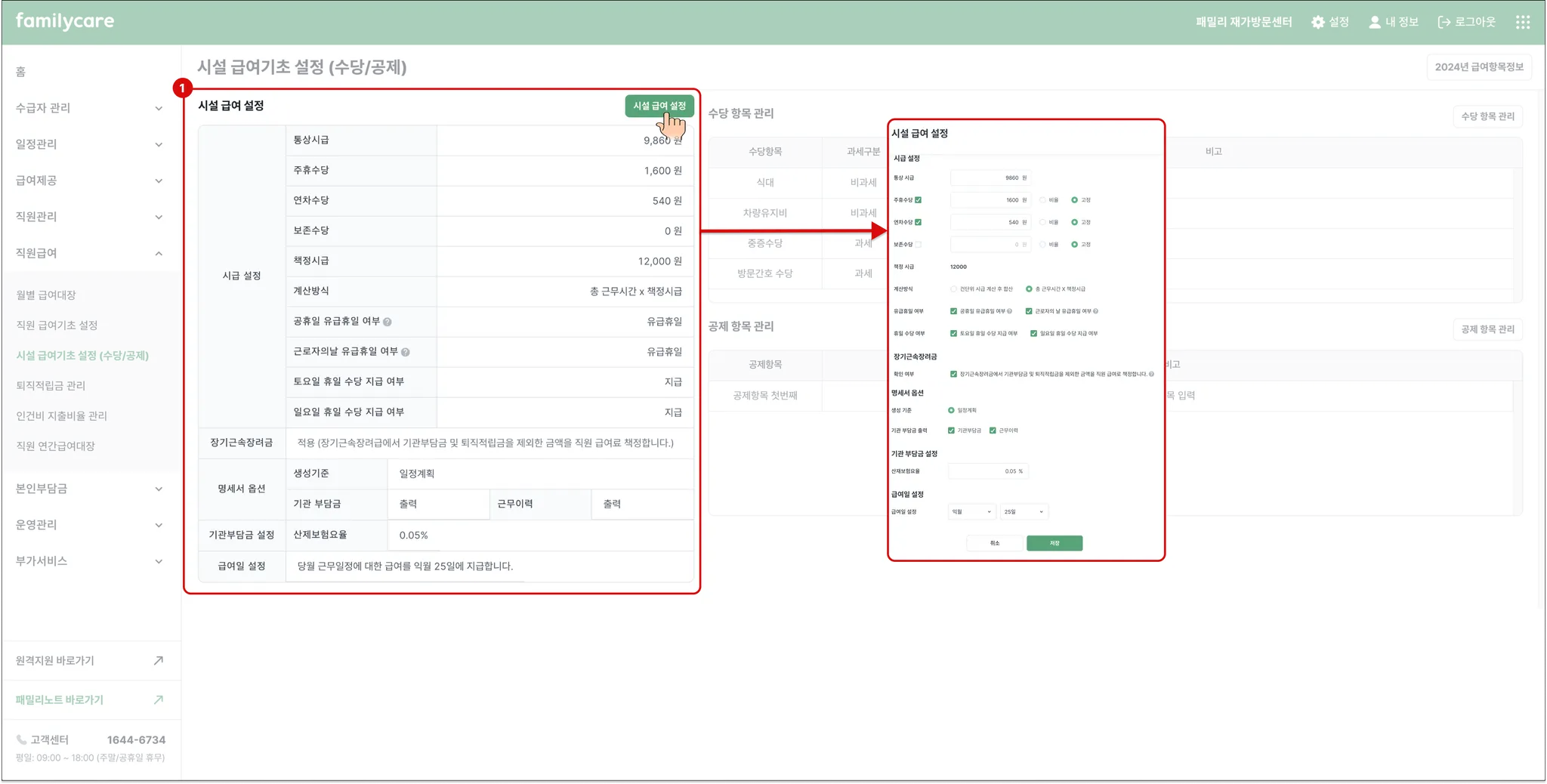The width and height of the screenshot is (1547, 784).
Task: Open 직원 연간급여대장 in the sidebar
Action: (55, 446)
